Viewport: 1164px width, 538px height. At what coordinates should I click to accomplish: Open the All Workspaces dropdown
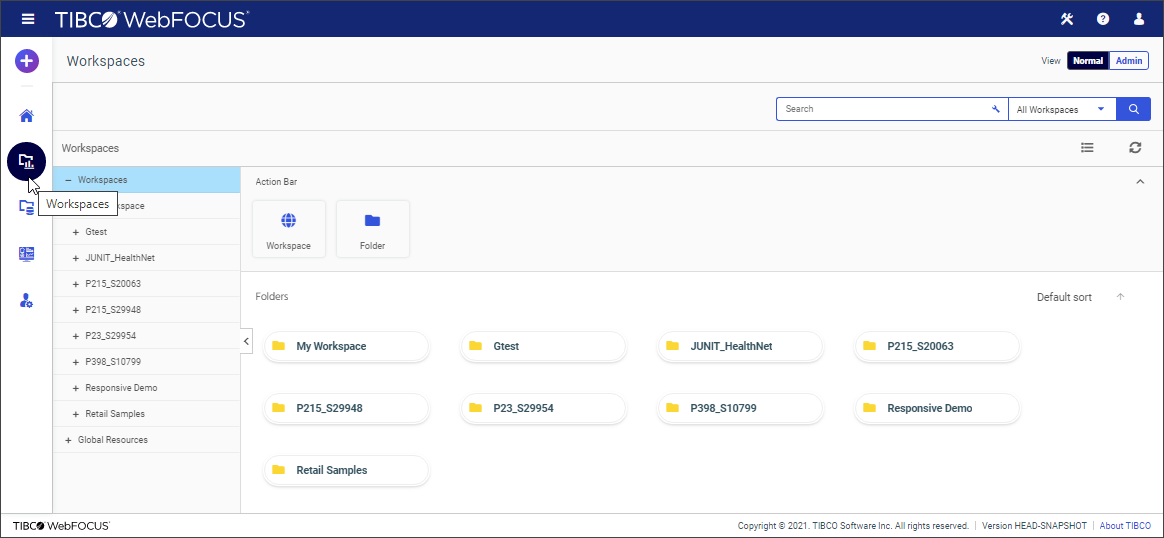1062,109
